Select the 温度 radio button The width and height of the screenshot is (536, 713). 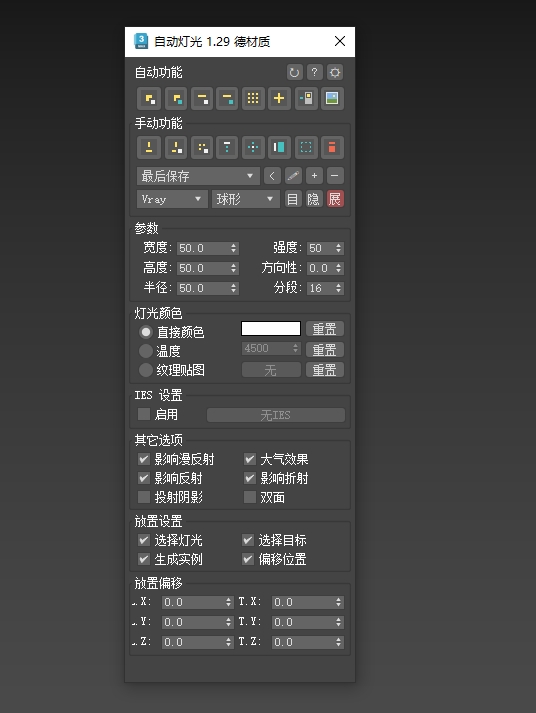click(x=145, y=351)
